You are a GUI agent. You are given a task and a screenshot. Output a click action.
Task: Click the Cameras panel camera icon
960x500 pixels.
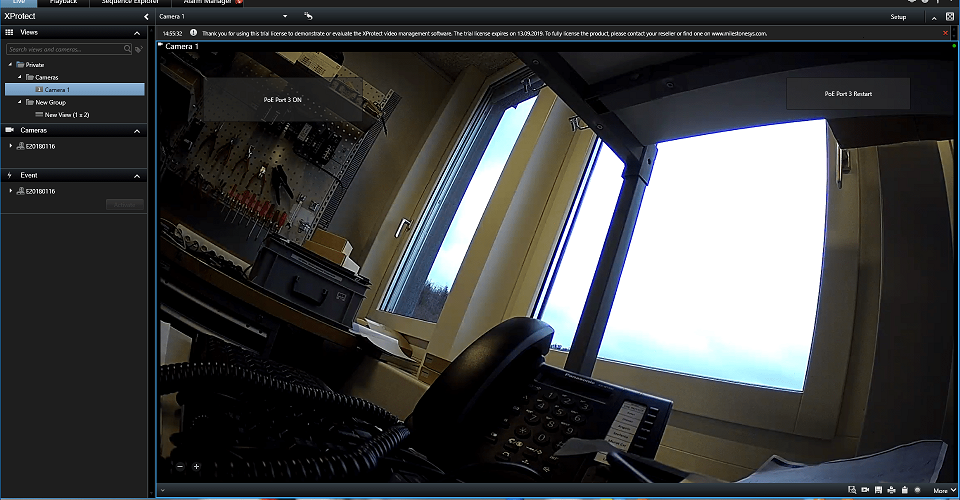tap(9, 130)
